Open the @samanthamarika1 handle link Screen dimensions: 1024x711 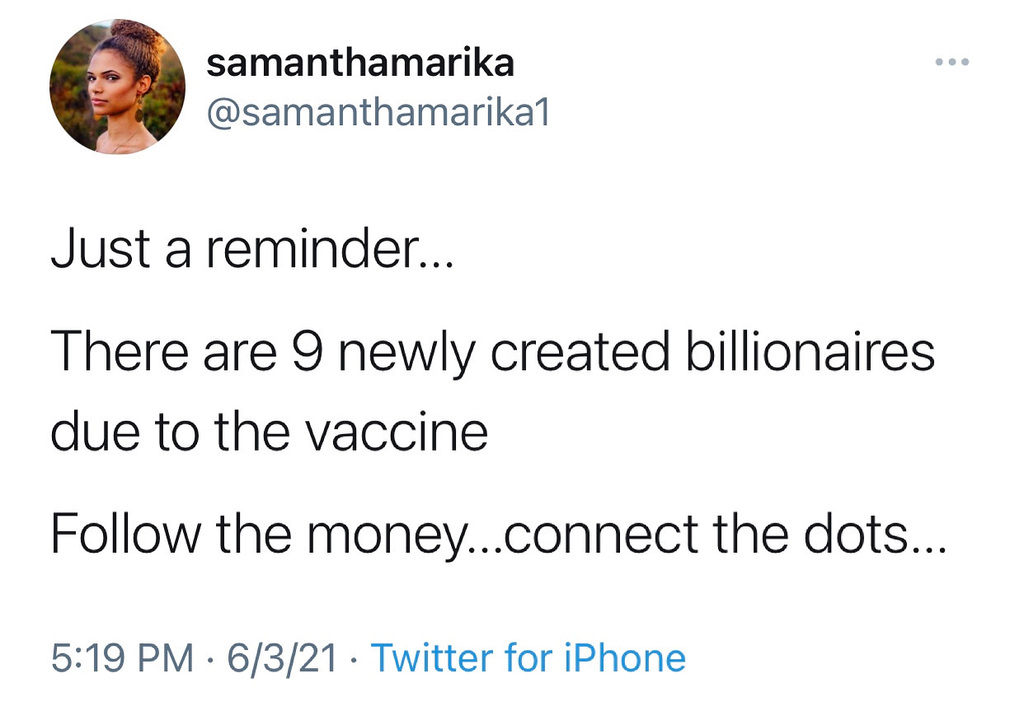click(x=378, y=114)
